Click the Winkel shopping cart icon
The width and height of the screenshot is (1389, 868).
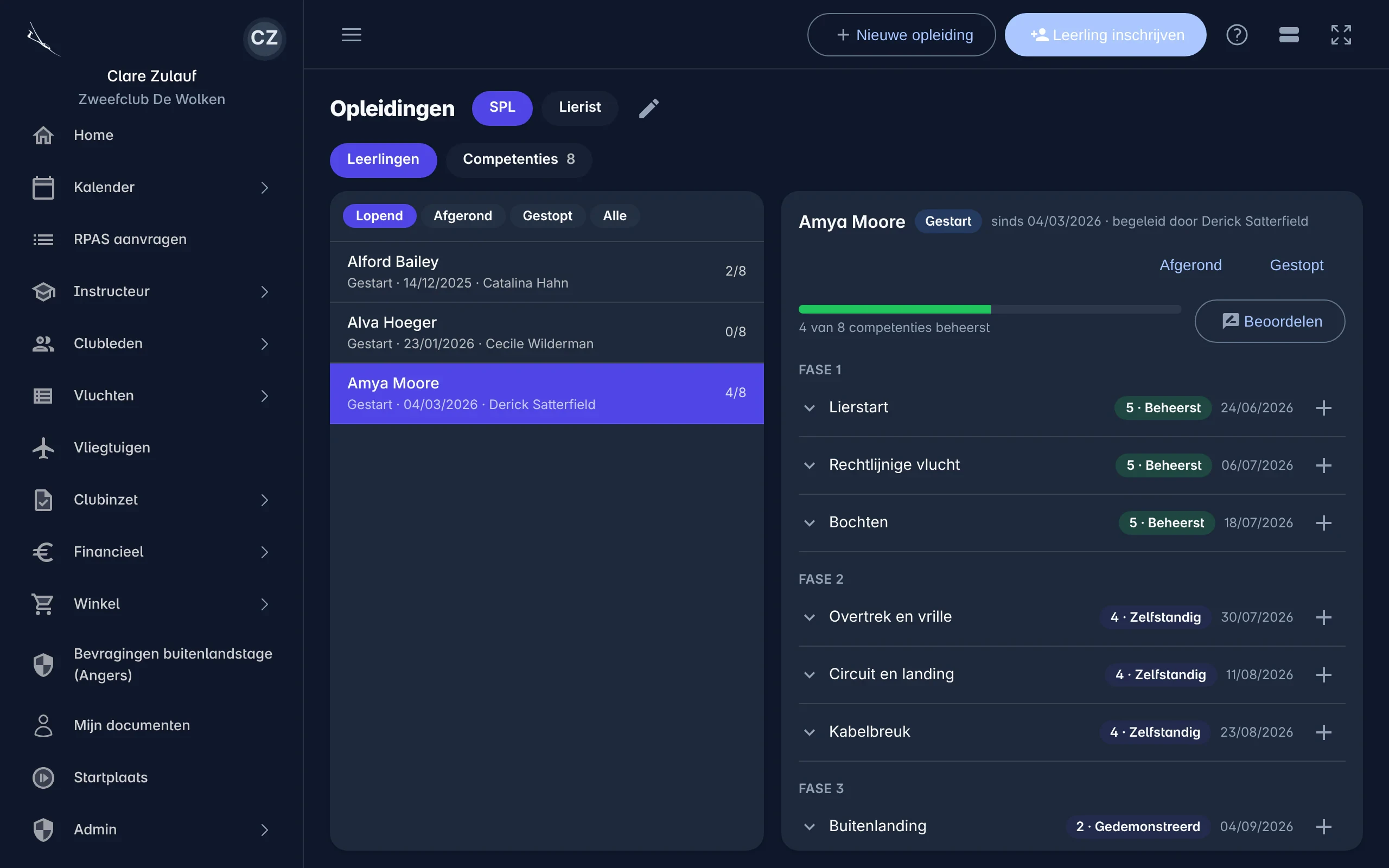pyautogui.click(x=43, y=604)
